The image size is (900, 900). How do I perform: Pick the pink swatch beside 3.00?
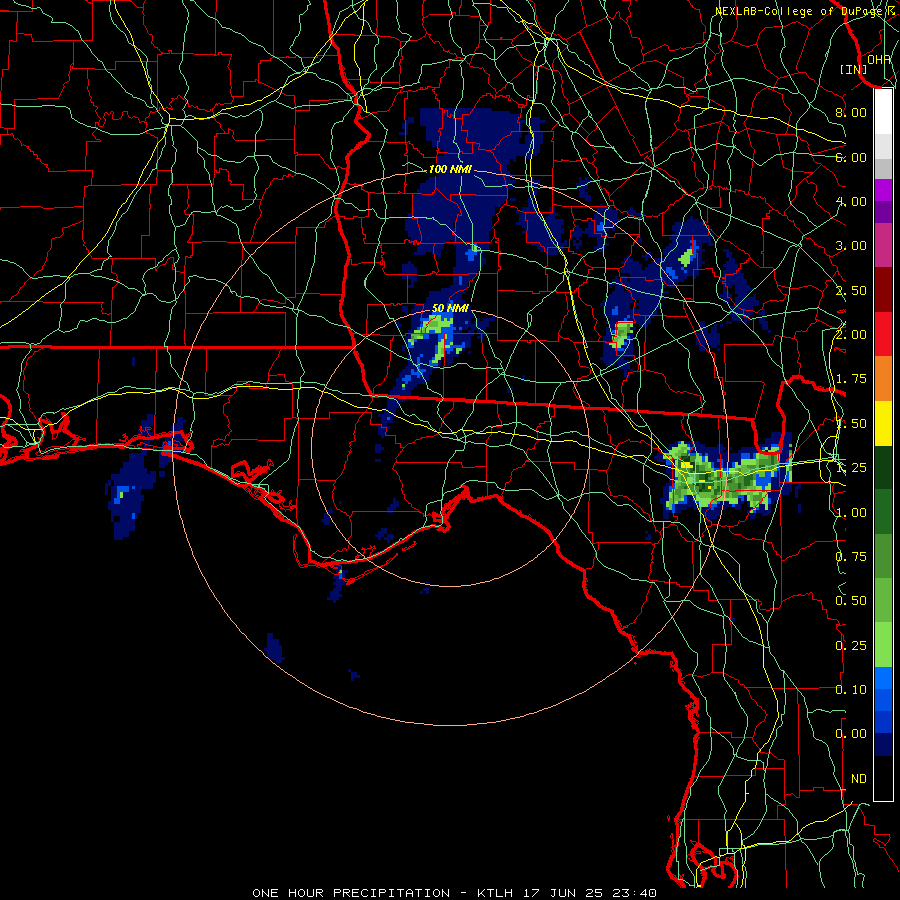point(883,246)
